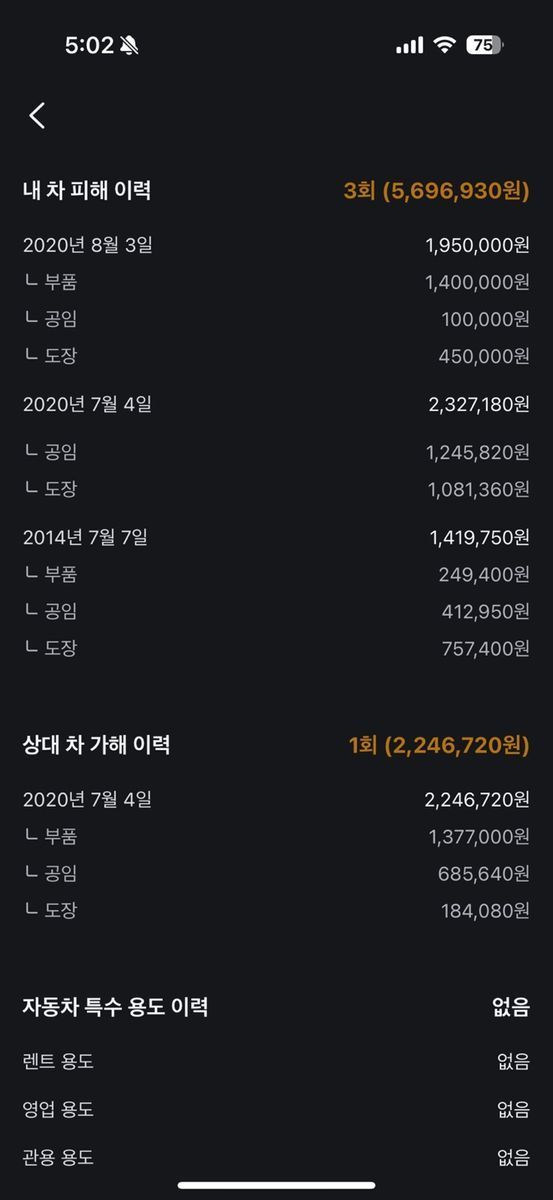This screenshot has width=553, height=1200.
Task: Tap the 5:02 clock in status bar
Action: (x=89, y=45)
